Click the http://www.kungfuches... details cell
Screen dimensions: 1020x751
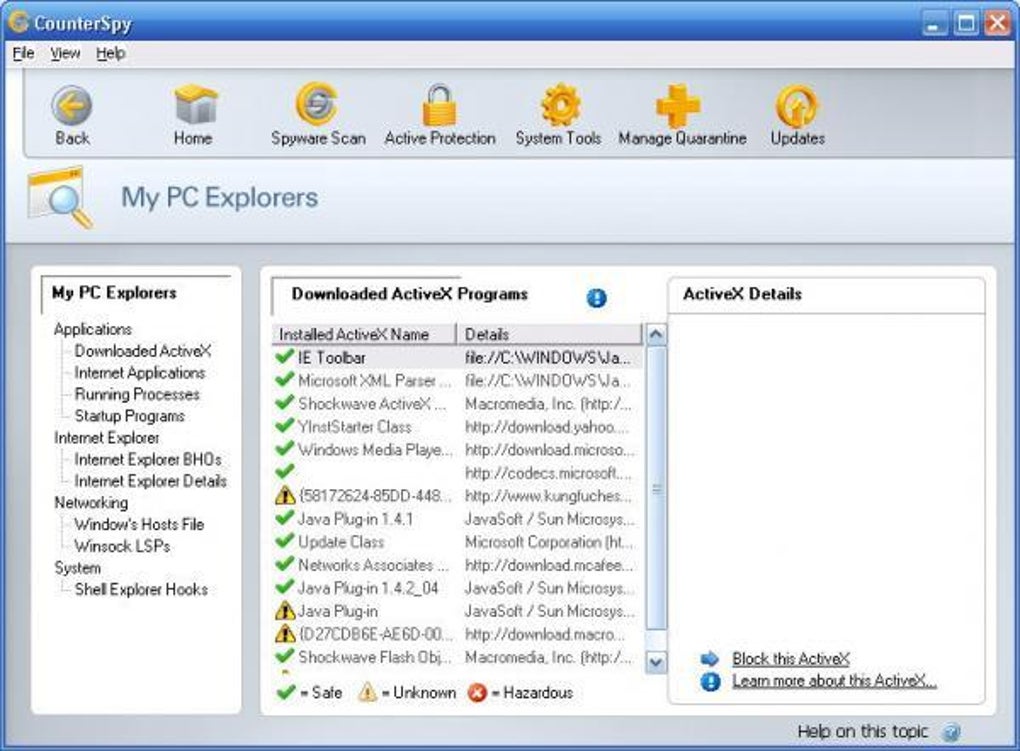[548, 496]
